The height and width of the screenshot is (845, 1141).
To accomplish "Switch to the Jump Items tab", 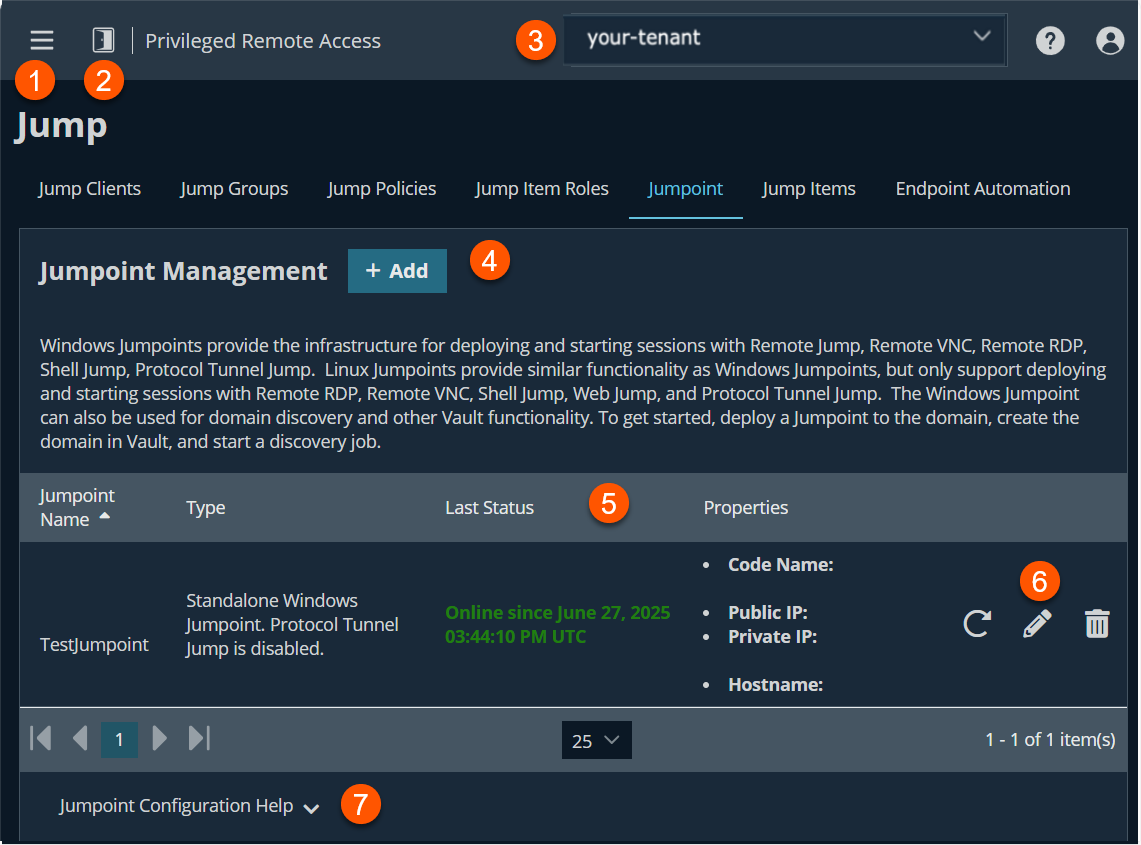I will point(809,189).
